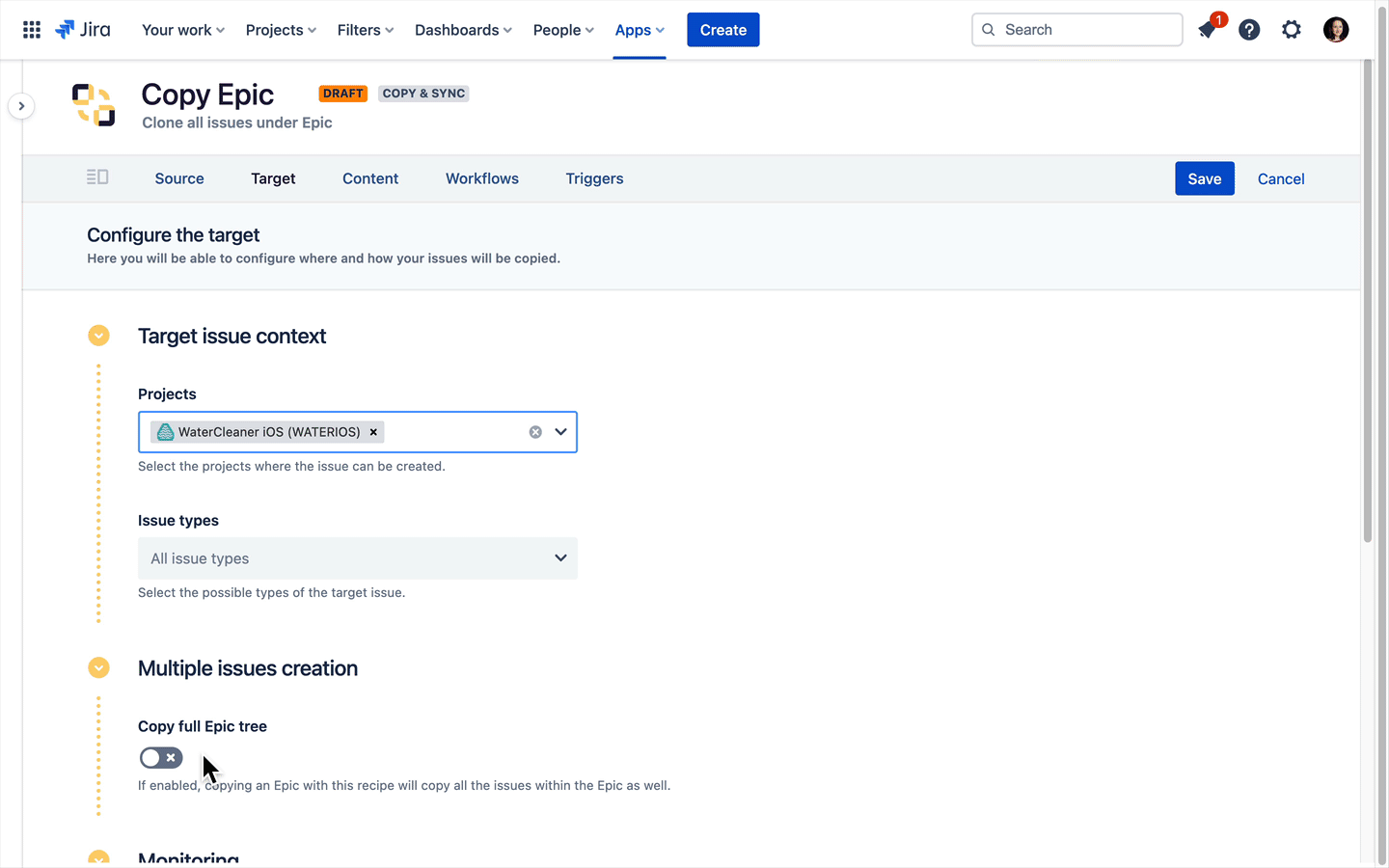The image size is (1389, 868).
Task: Open the notifications bell
Action: (1206, 30)
